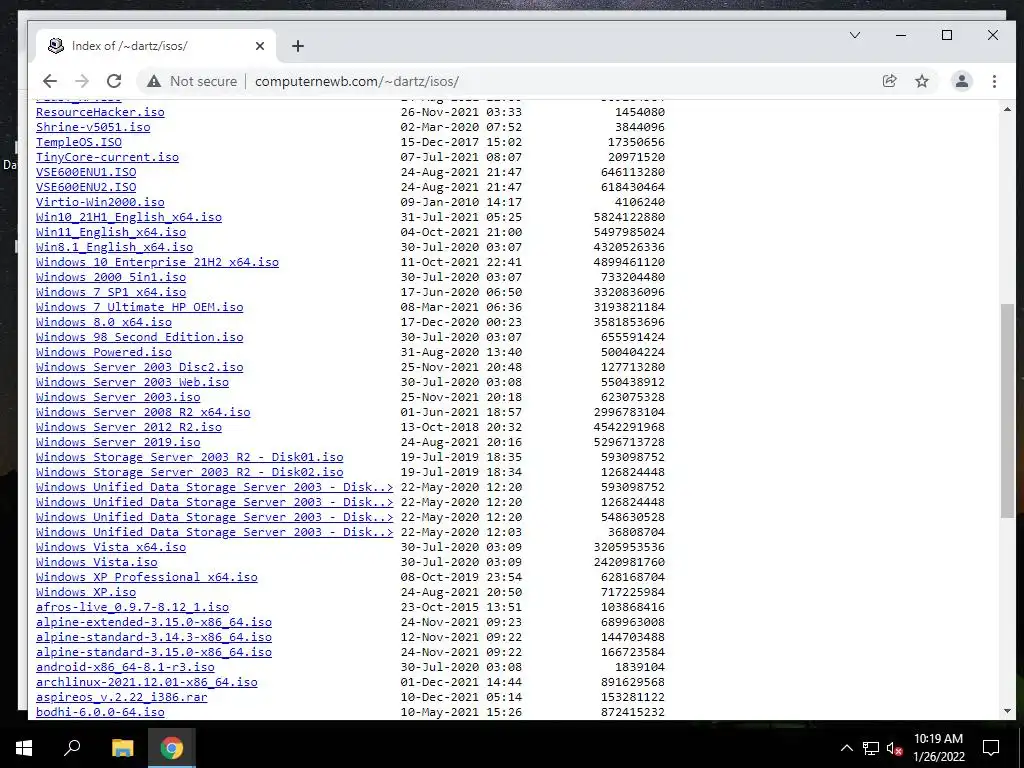This screenshot has height=768, width=1024.
Task: Share this page icon in address bar
Action: coord(889,81)
